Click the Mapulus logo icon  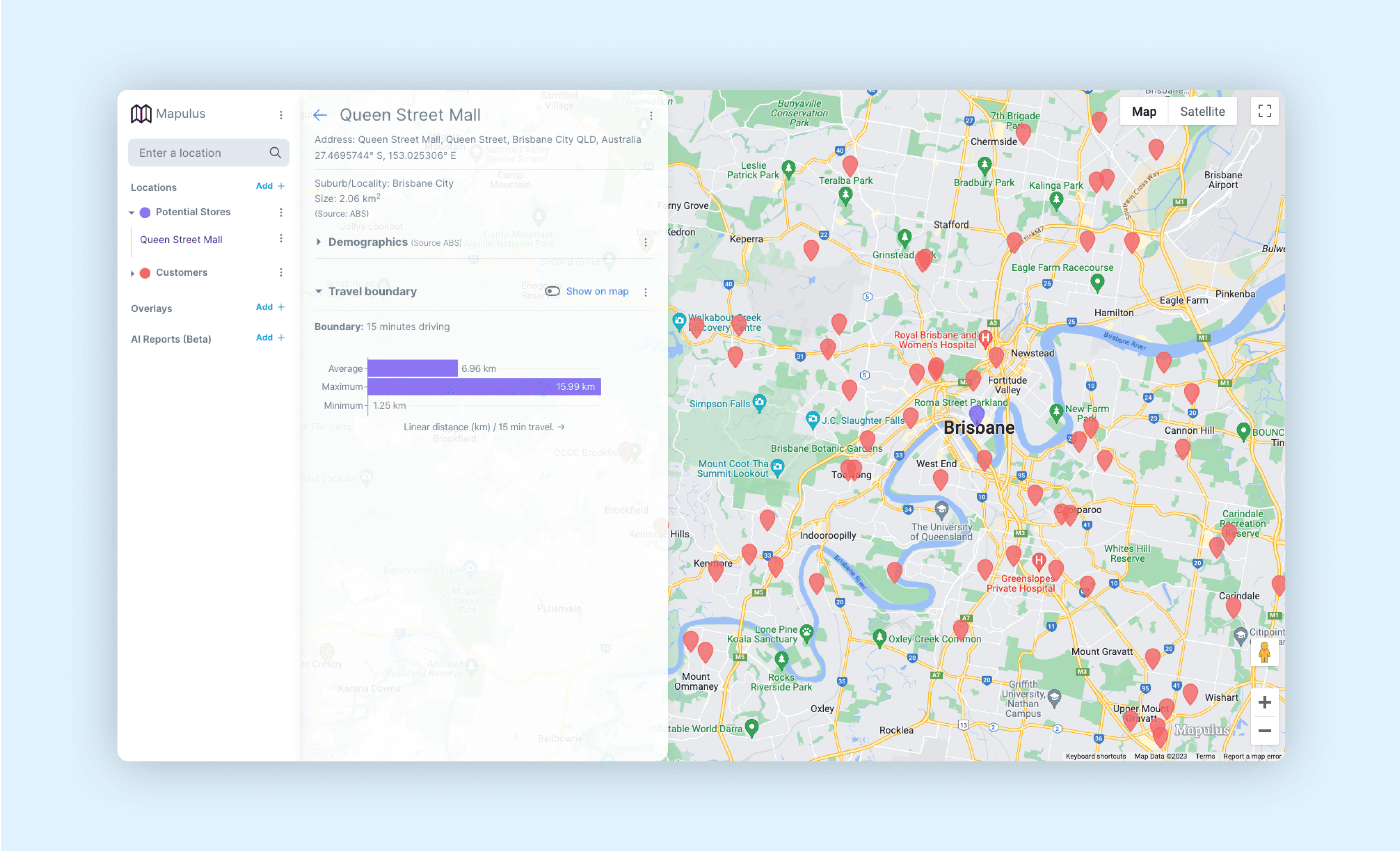point(141,113)
